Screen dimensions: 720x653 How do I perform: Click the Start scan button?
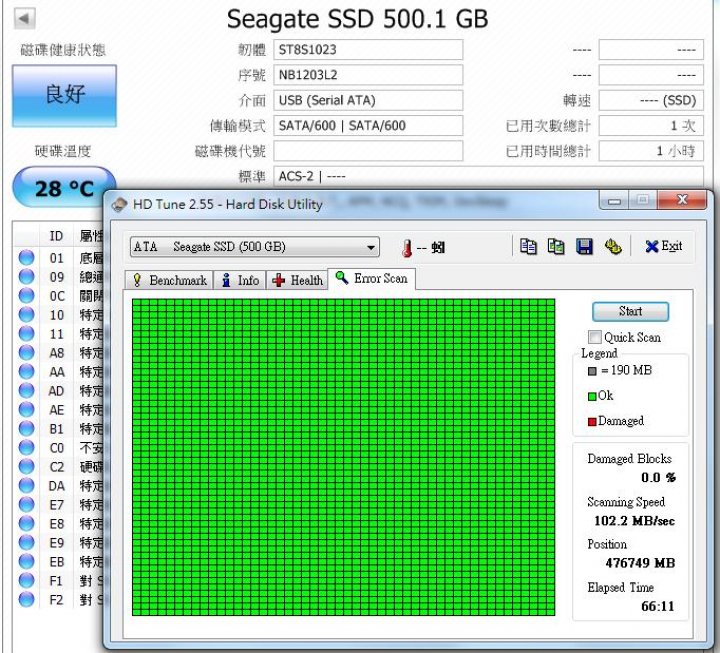click(630, 311)
